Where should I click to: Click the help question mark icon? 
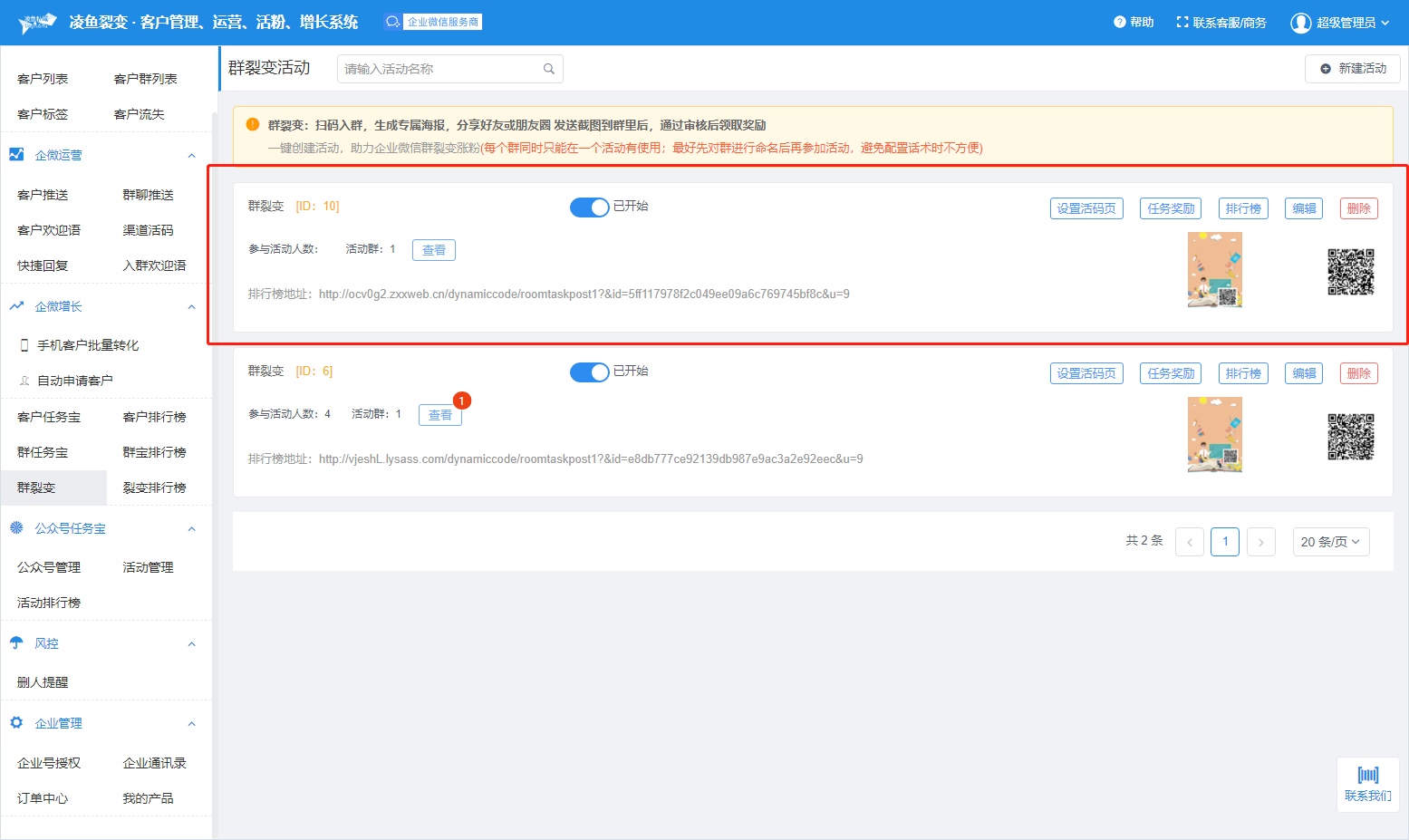tap(1120, 22)
